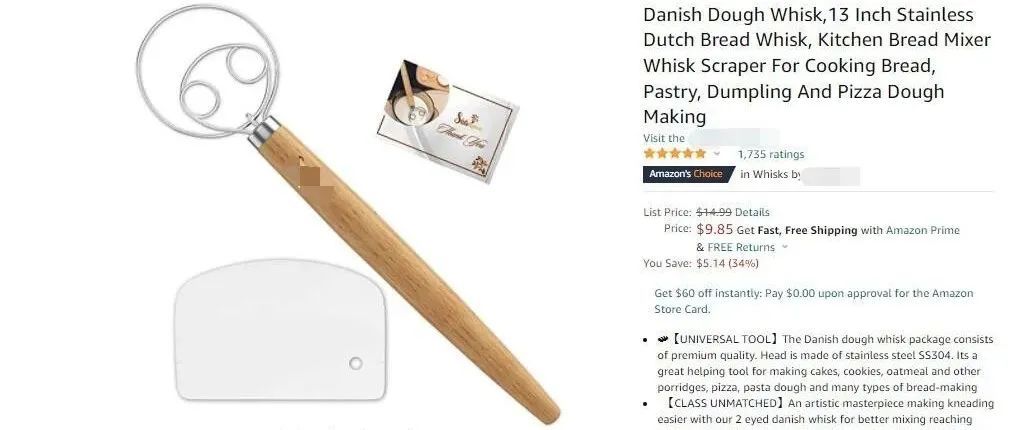Click the thank you card in photo
The height and width of the screenshot is (430, 1012).
pyautogui.click(x=448, y=121)
